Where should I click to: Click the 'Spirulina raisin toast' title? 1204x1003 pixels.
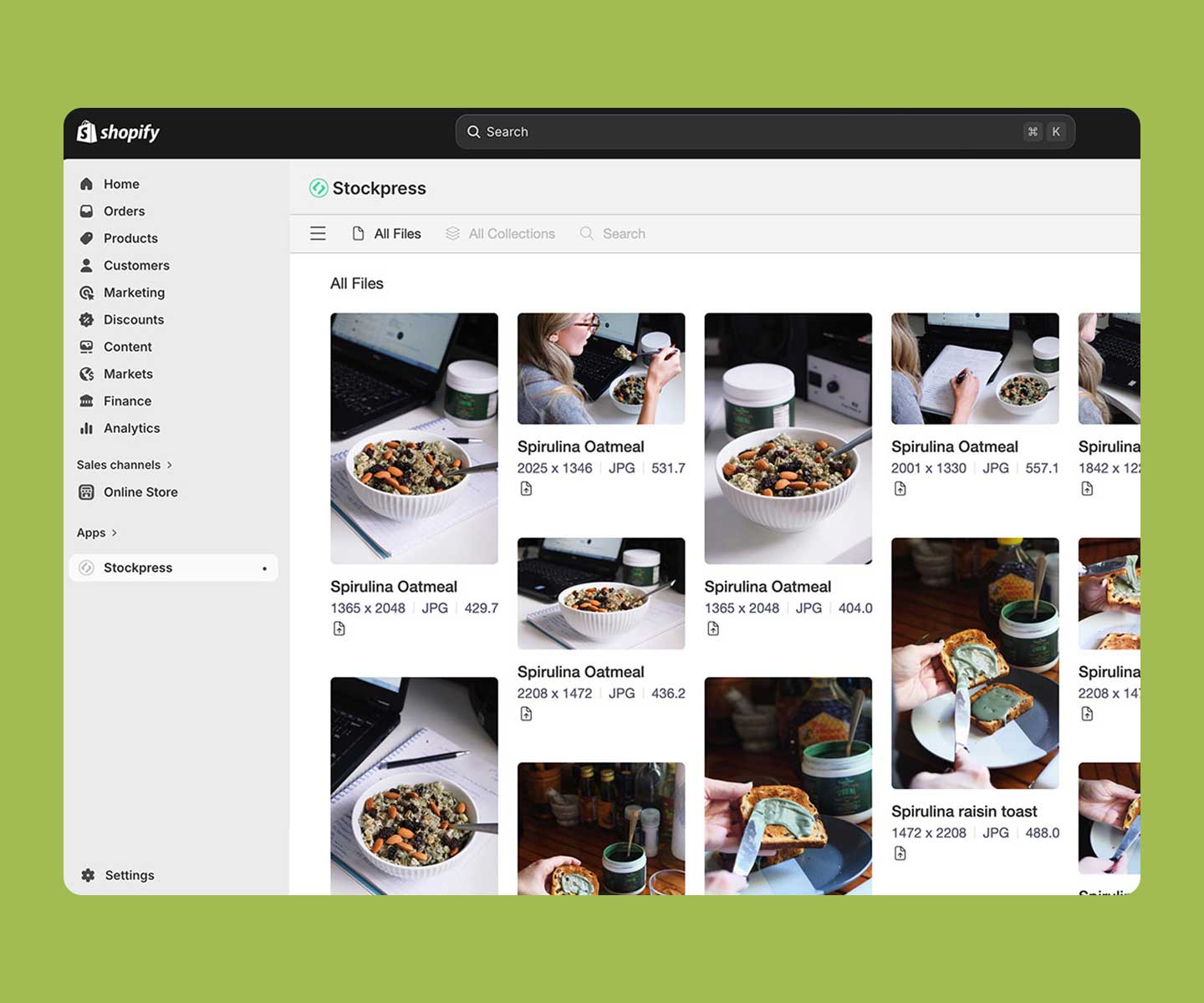pyautogui.click(x=964, y=812)
